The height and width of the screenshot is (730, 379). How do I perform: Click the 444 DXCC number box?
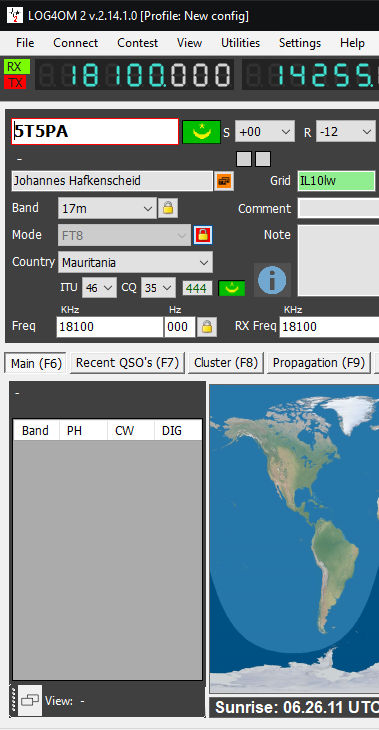tap(197, 288)
